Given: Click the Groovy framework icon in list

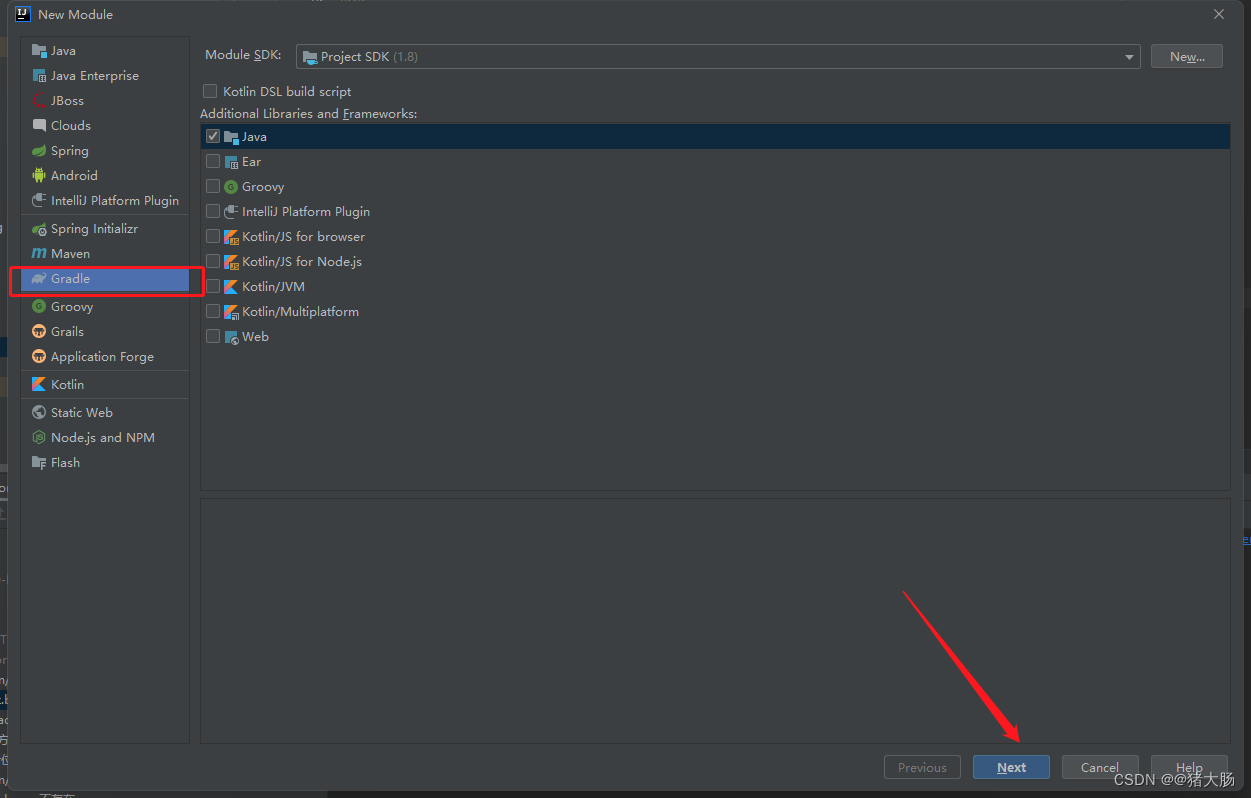Looking at the screenshot, I should 232,187.
